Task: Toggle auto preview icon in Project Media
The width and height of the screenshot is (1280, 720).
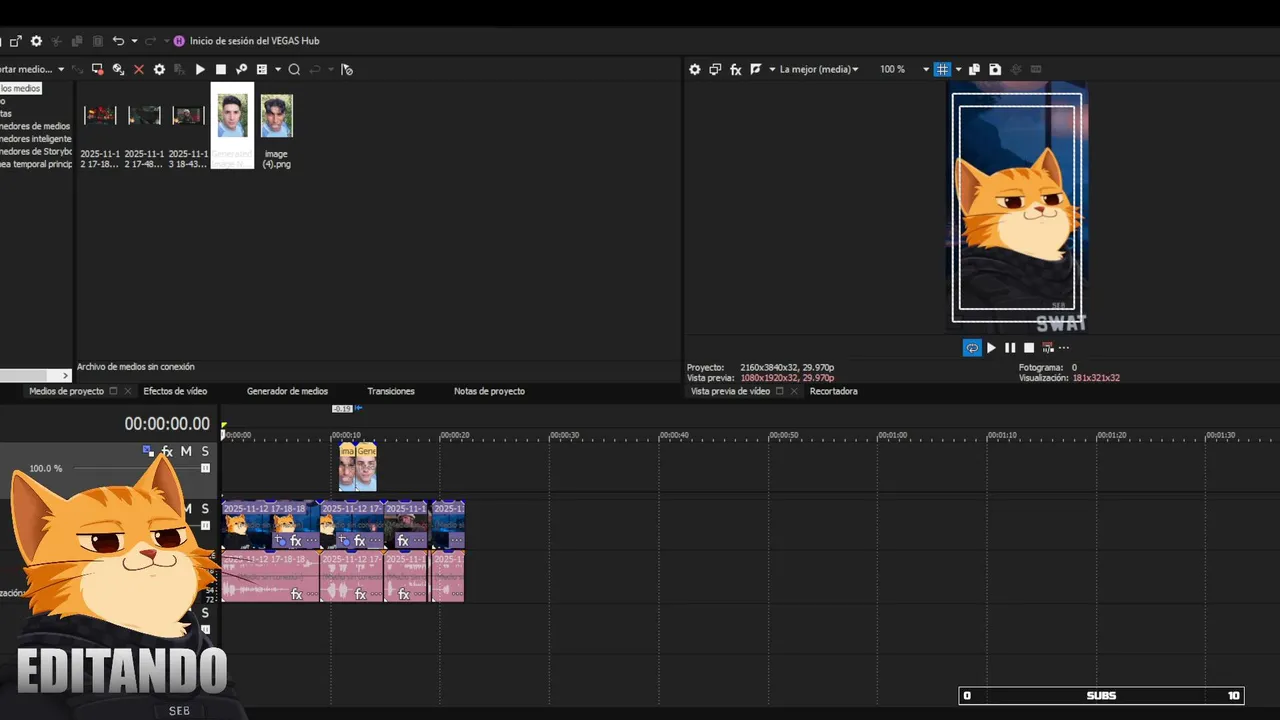Action: tap(241, 69)
